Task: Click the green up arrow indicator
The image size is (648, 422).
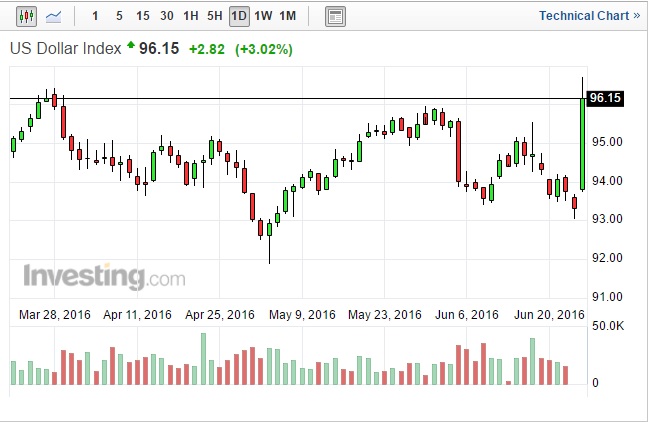Action: click(131, 45)
